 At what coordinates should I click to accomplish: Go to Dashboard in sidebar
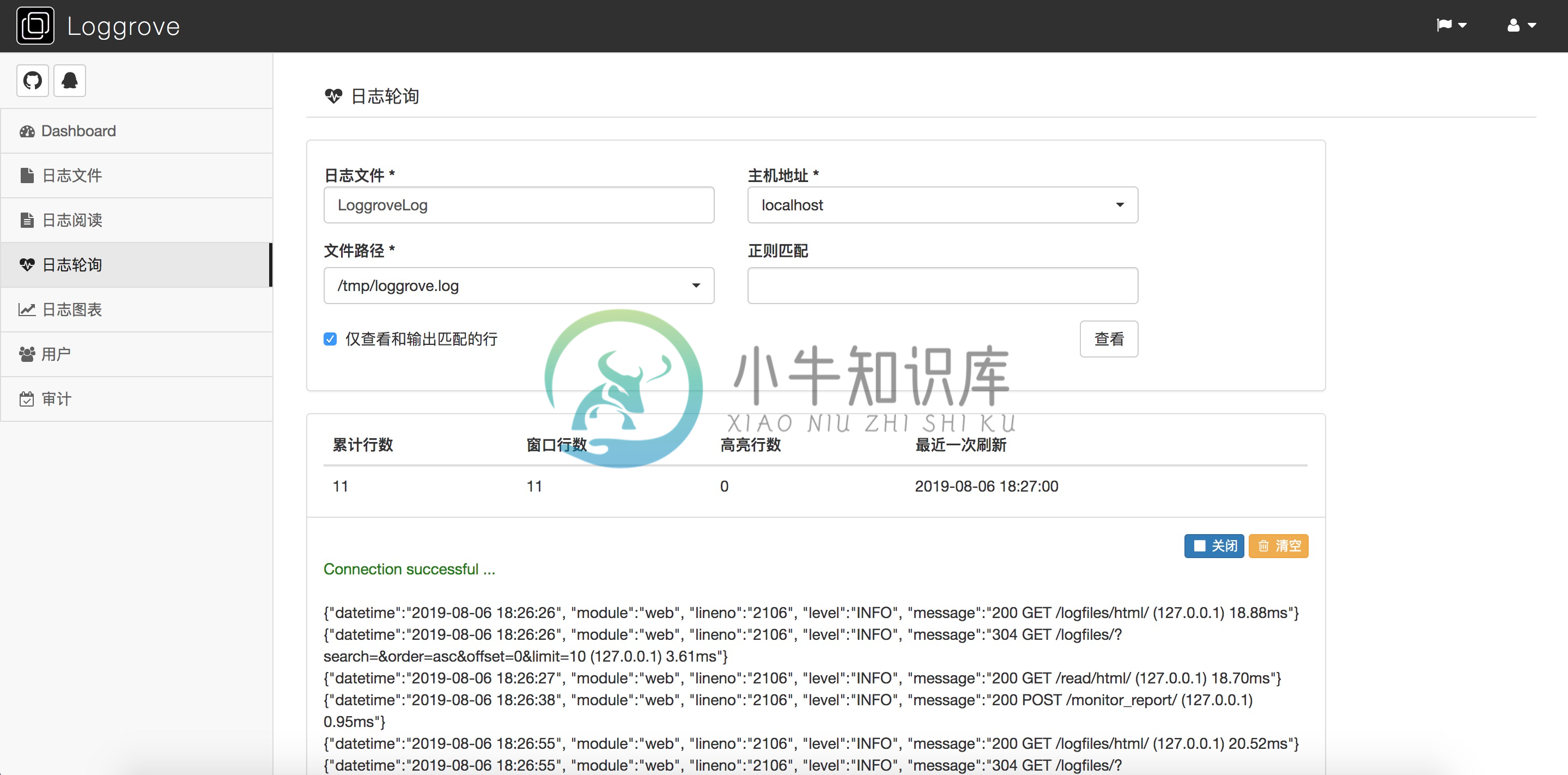(x=136, y=131)
